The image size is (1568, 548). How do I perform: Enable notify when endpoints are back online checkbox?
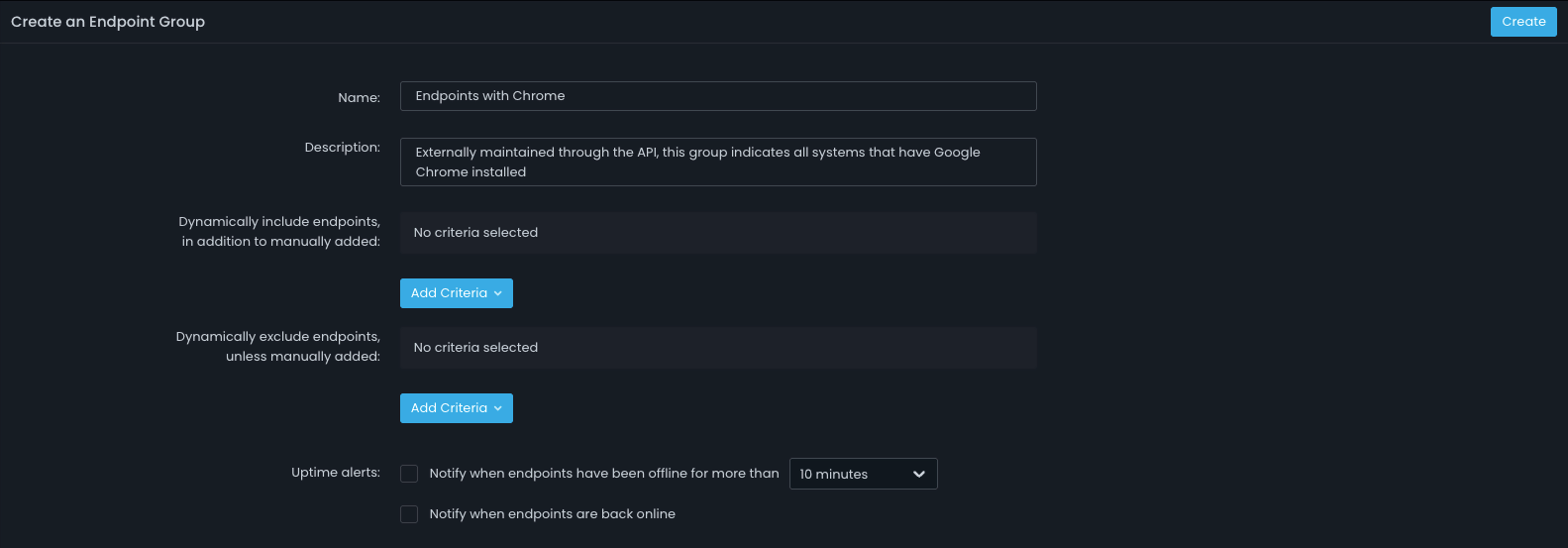(x=409, y=514)
